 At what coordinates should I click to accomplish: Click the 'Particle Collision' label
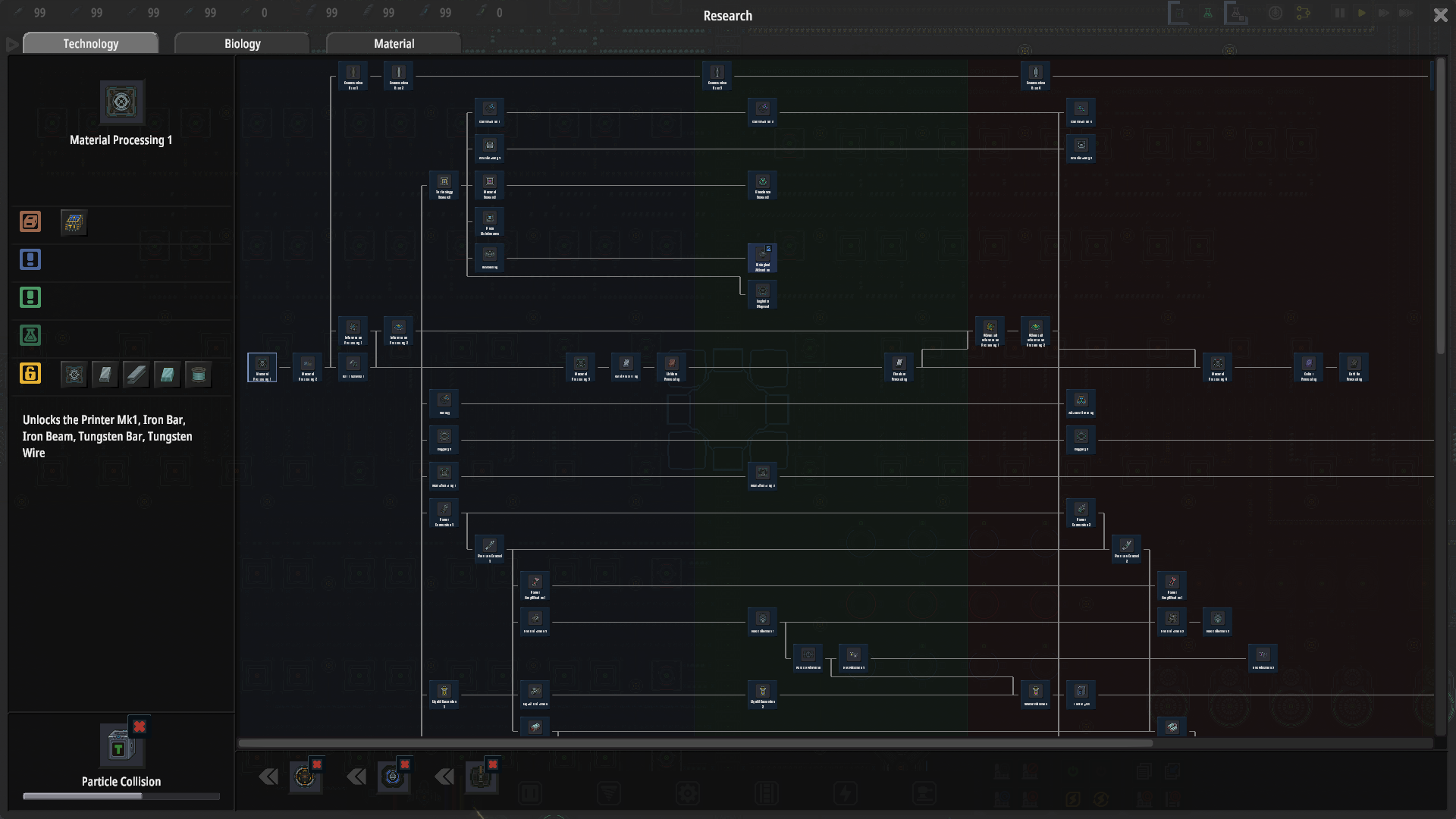pyautogui.click(x=121, y=782)
